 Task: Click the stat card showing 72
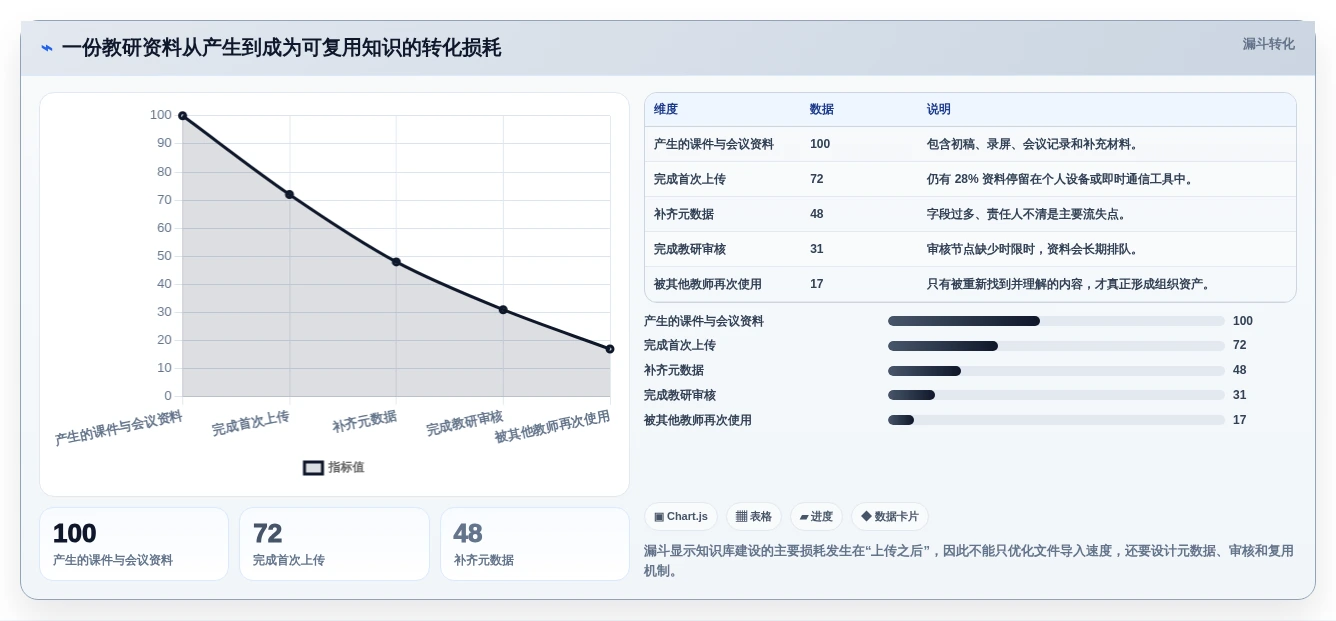pos(334,544)
